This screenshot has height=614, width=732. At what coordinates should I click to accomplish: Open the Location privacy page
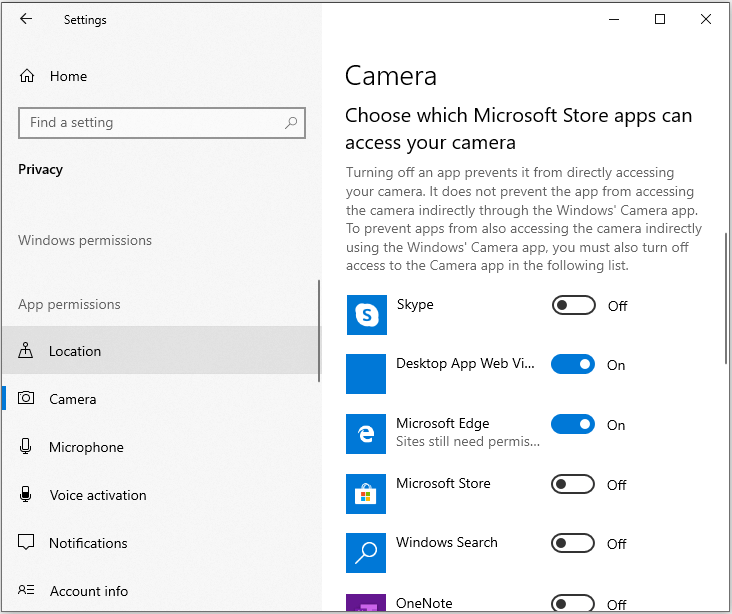161,350
